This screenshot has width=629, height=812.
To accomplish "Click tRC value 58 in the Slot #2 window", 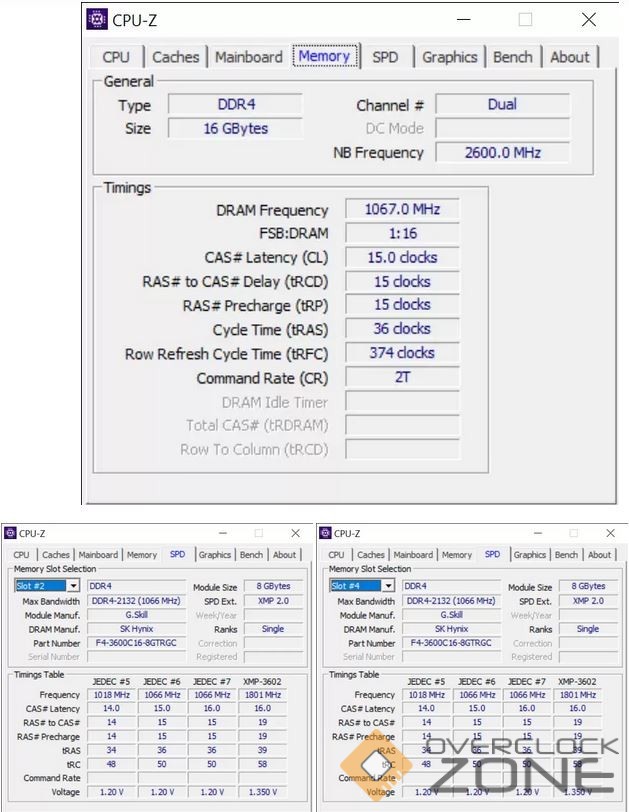I will pyautogui.click(x=262, y=764).
